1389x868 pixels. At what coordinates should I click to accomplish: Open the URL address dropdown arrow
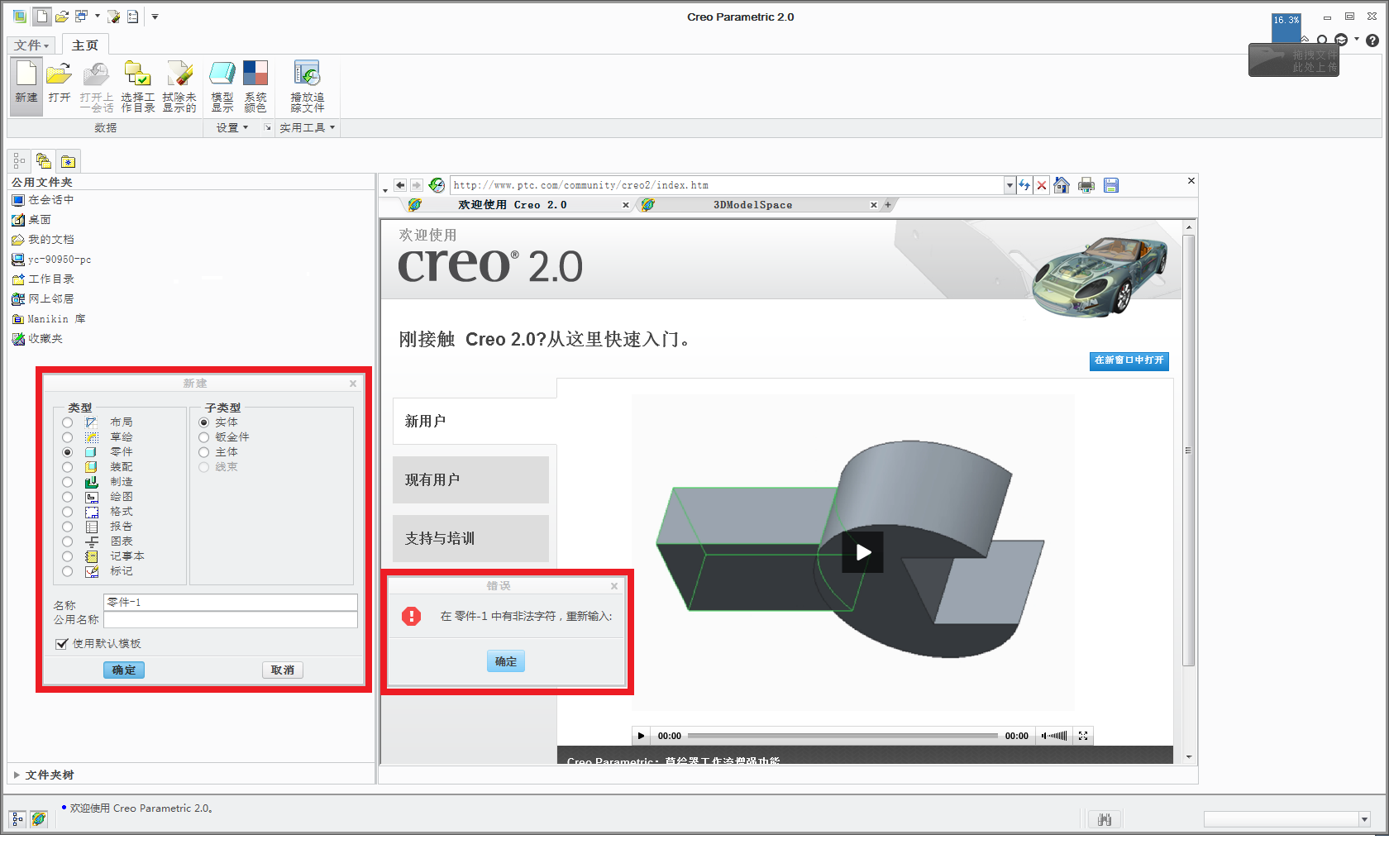pos(1010,185)
